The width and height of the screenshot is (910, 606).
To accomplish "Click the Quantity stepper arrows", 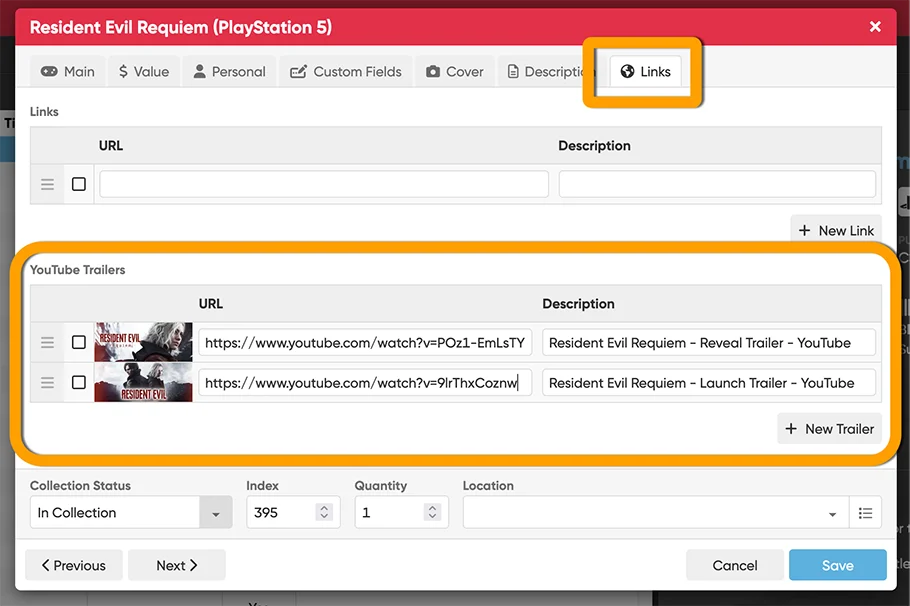I will click(432, 512).
